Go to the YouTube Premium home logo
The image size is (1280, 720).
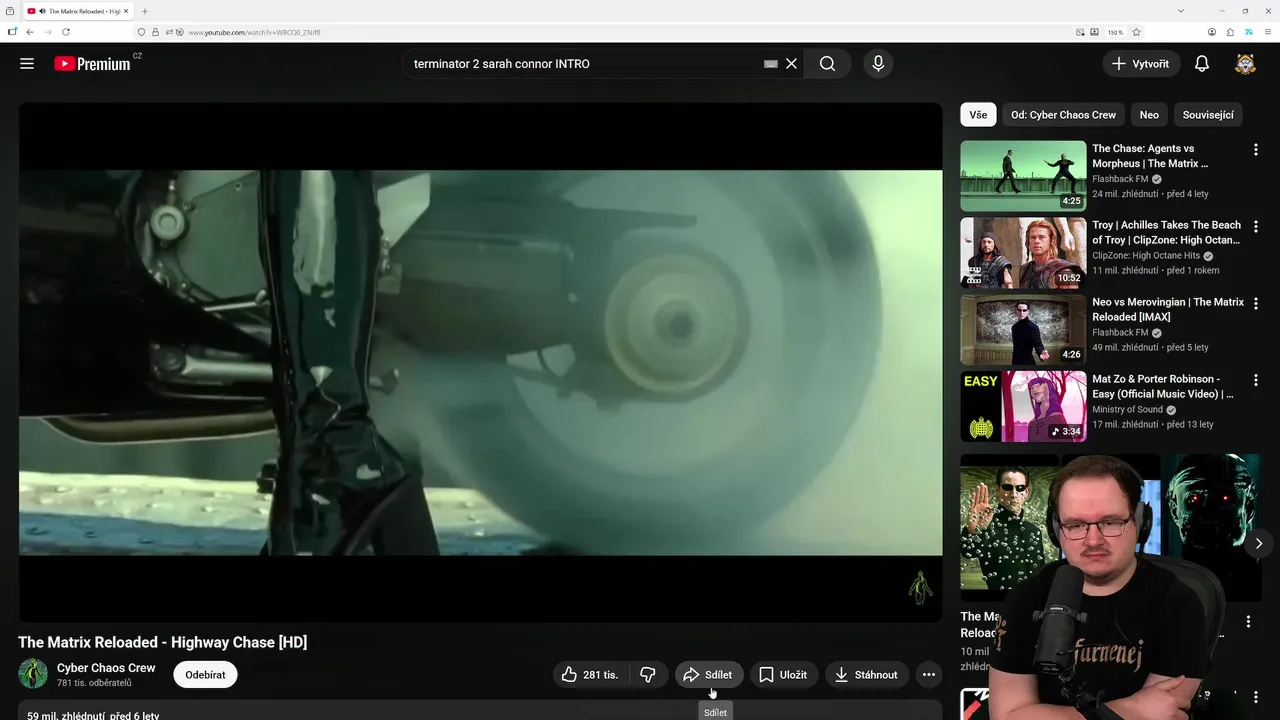92,64
